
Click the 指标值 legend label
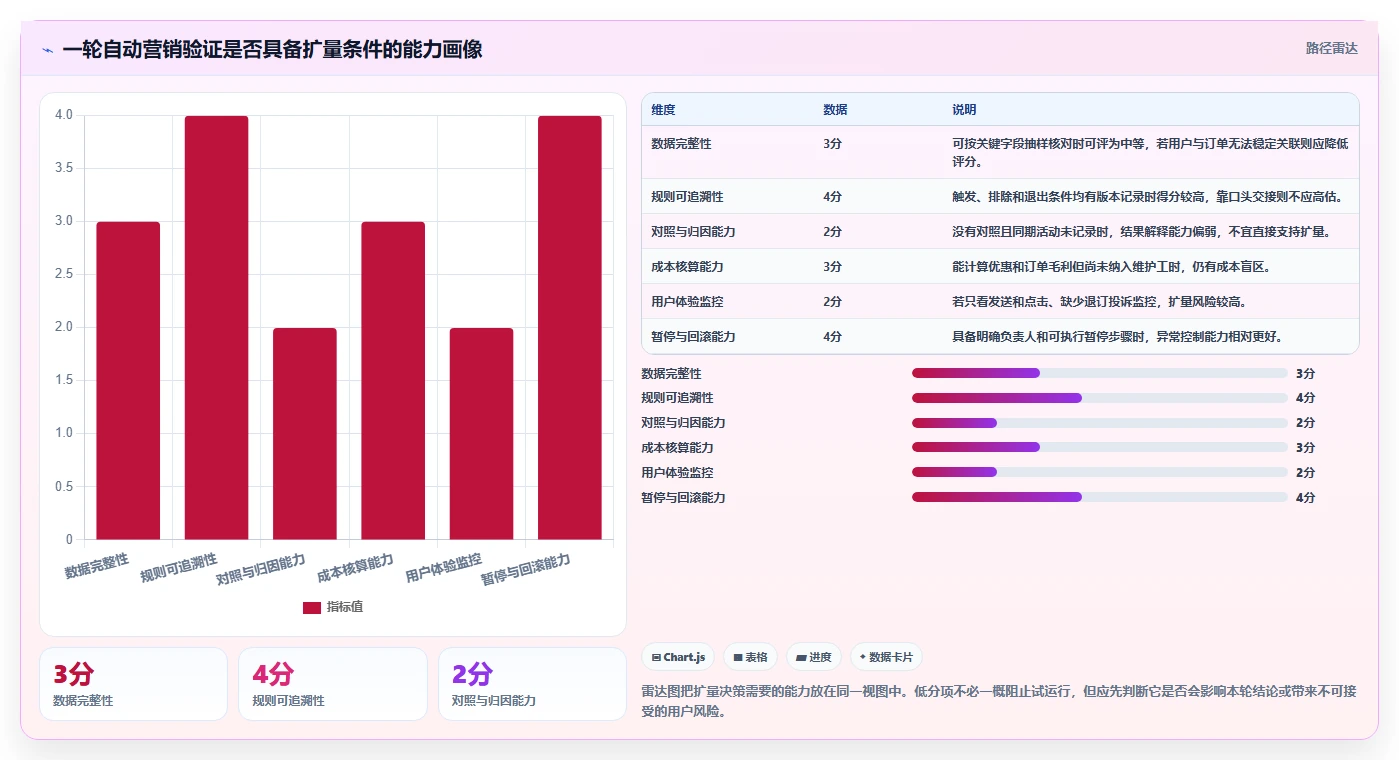point(345,607)
